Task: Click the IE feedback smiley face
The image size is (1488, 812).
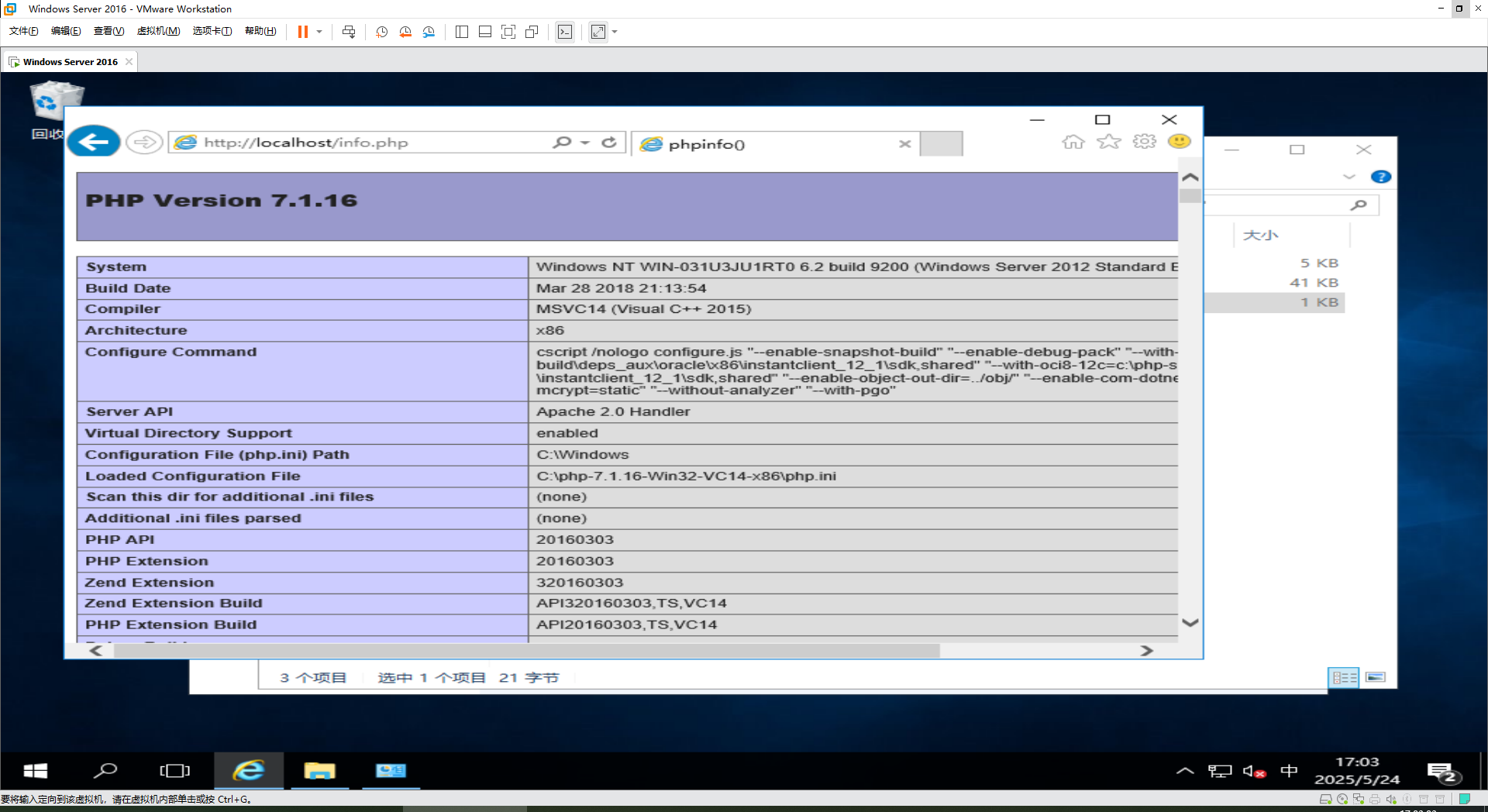Action: point(1180,141)
